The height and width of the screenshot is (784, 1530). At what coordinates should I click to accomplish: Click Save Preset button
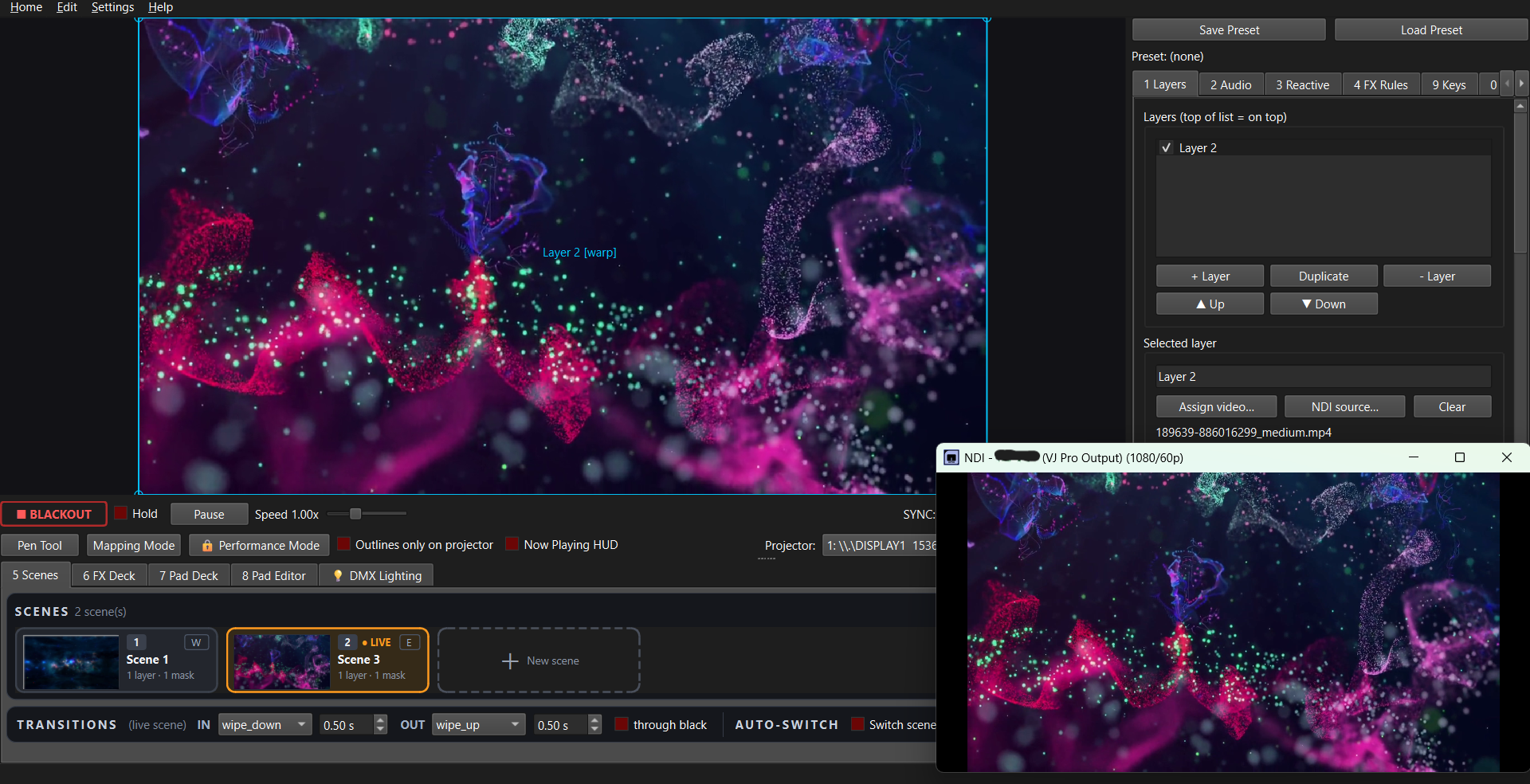(x=1229, y=29)
